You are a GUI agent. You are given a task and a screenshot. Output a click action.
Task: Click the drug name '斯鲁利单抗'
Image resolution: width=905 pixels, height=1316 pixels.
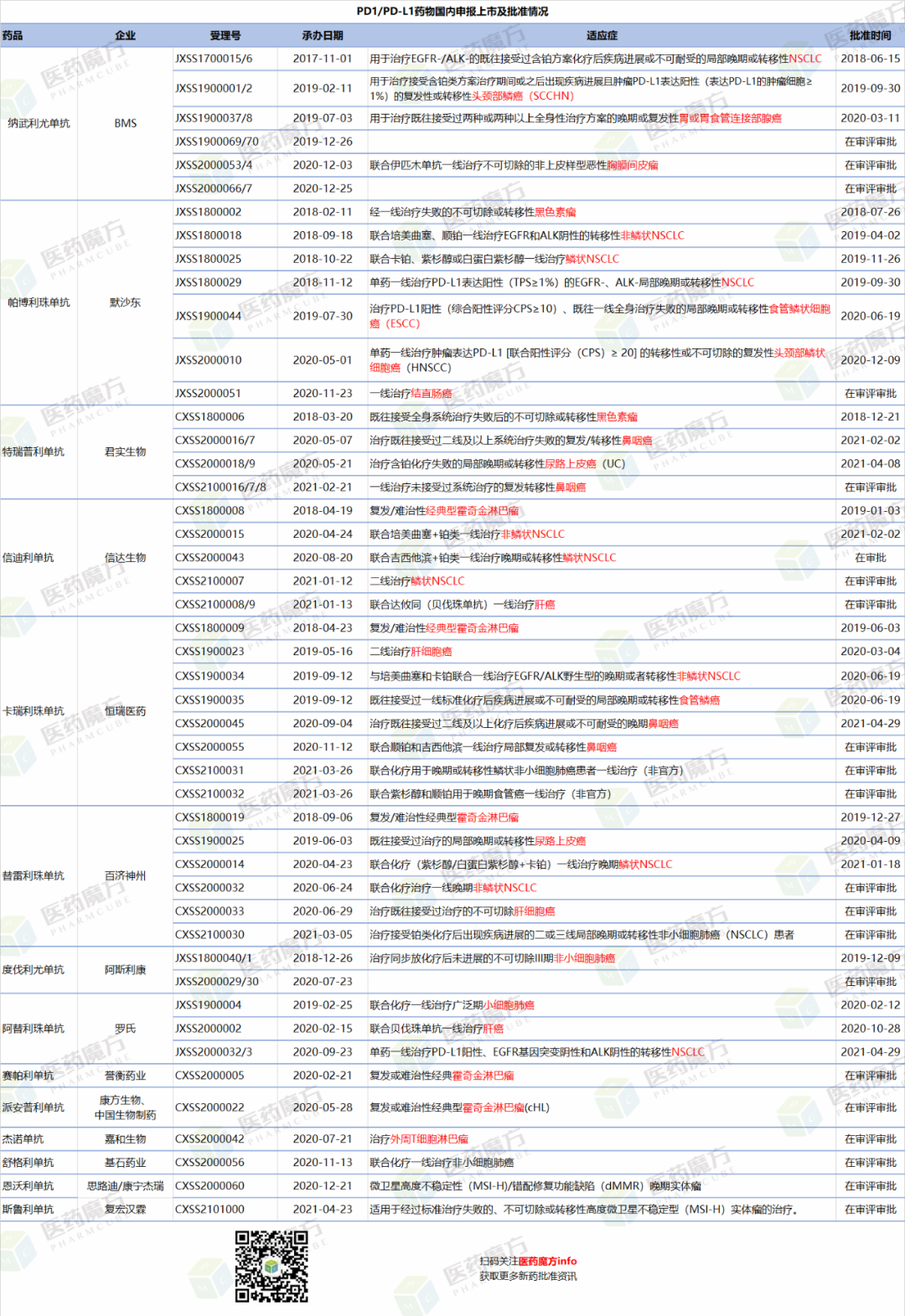click(28, 1209)
